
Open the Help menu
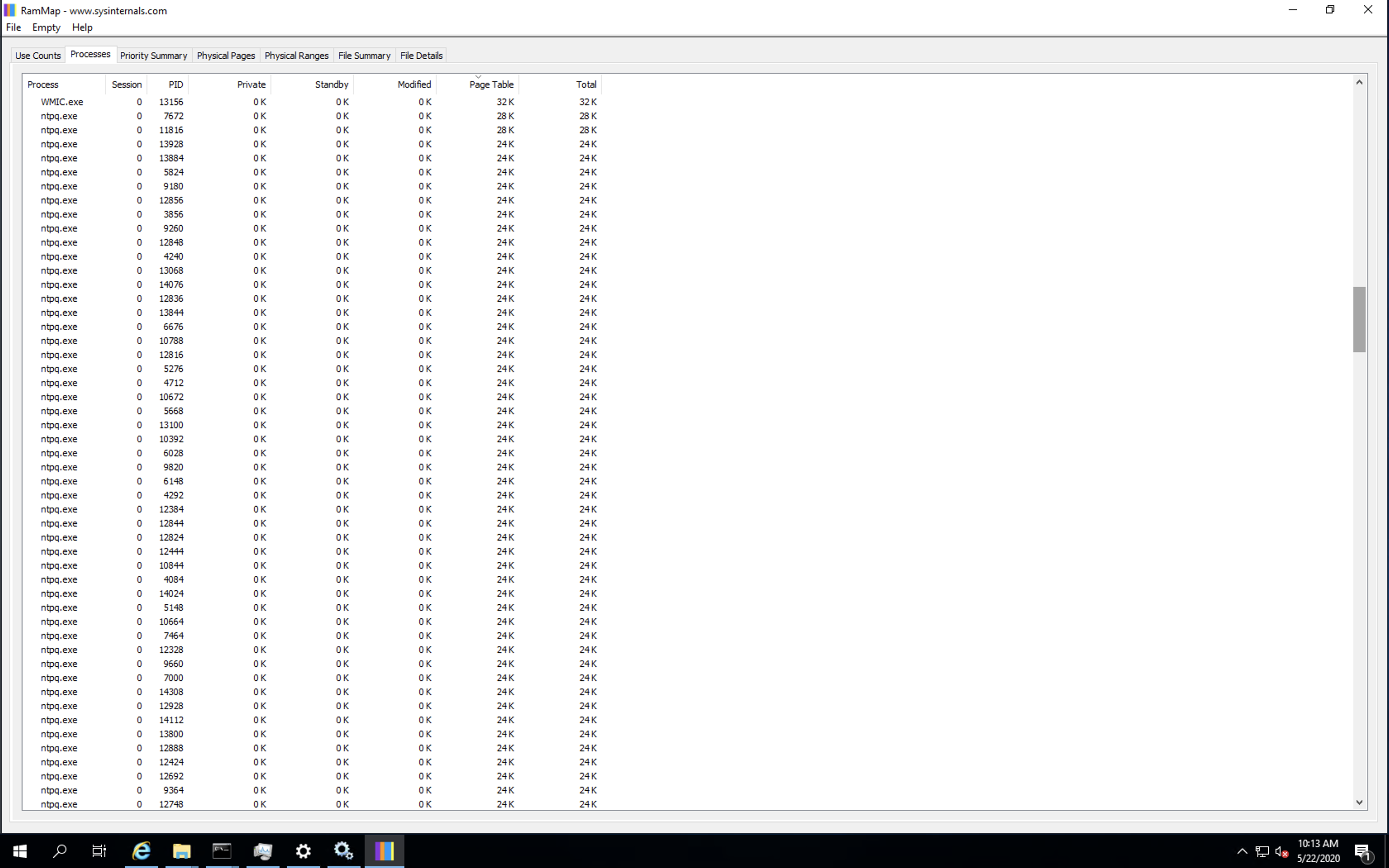click(x=82, y=27)
